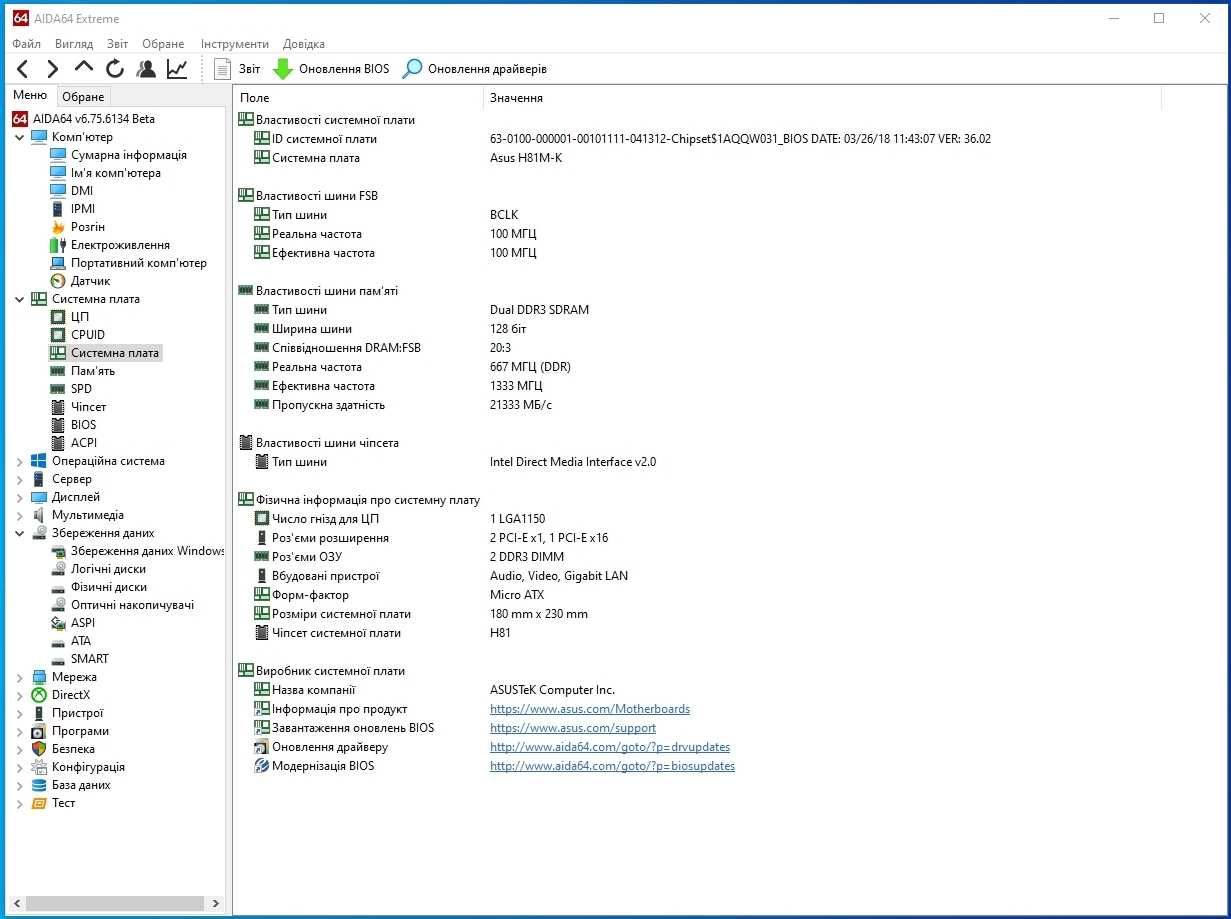
Task: Expand the Мережа tree node
Action: point(20,677)
